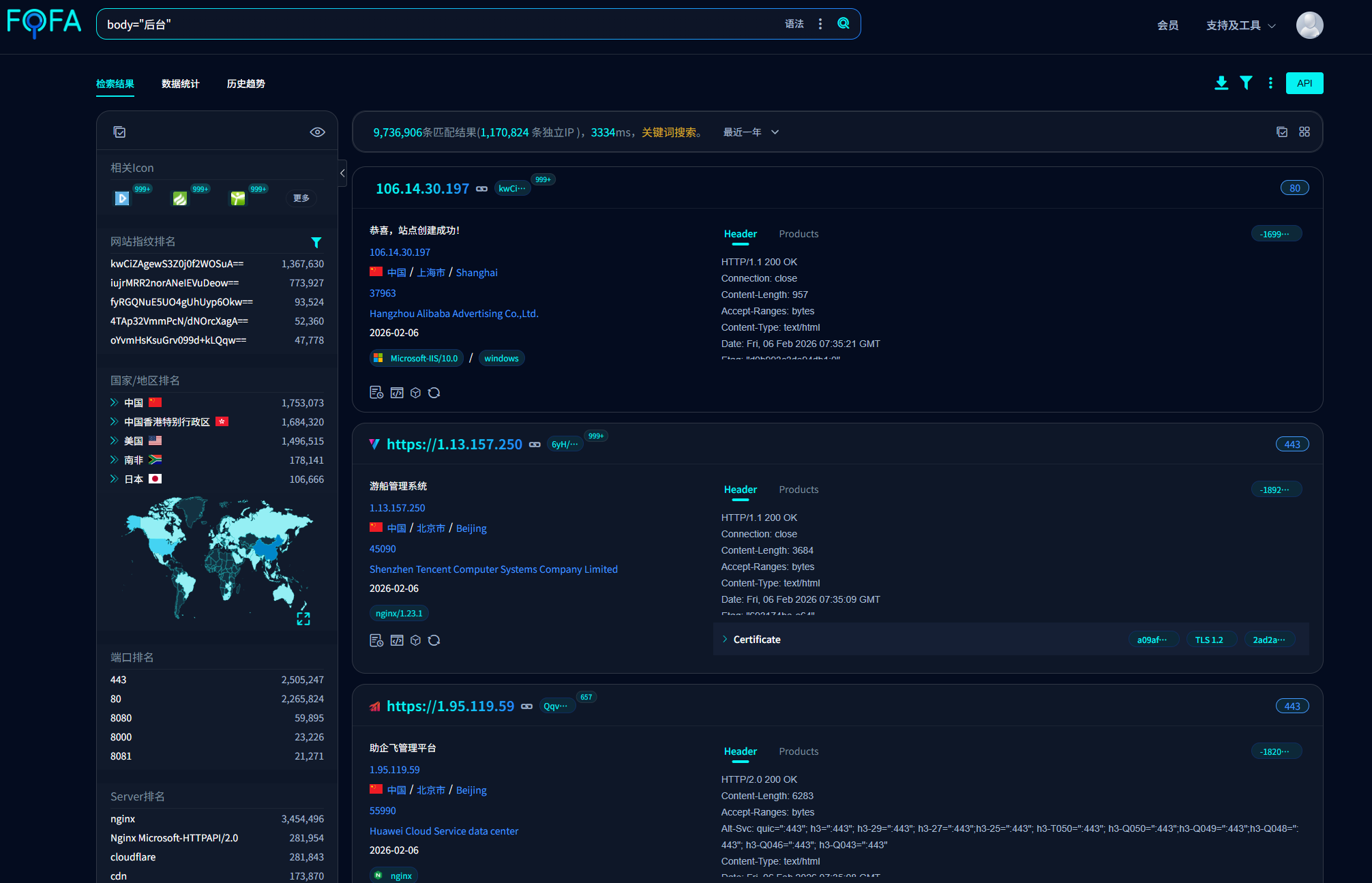The image size is (1372, 883).
Task: Open Products tab in 游船管理系统 result
Action: pos(799,490)
